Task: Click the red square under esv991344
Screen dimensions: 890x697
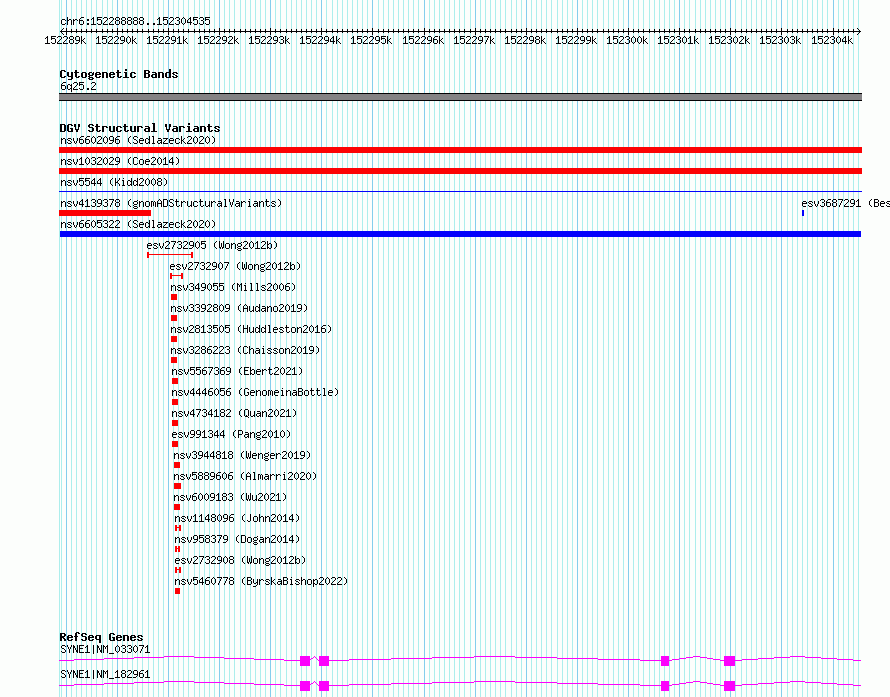Action: pos(175,444)
